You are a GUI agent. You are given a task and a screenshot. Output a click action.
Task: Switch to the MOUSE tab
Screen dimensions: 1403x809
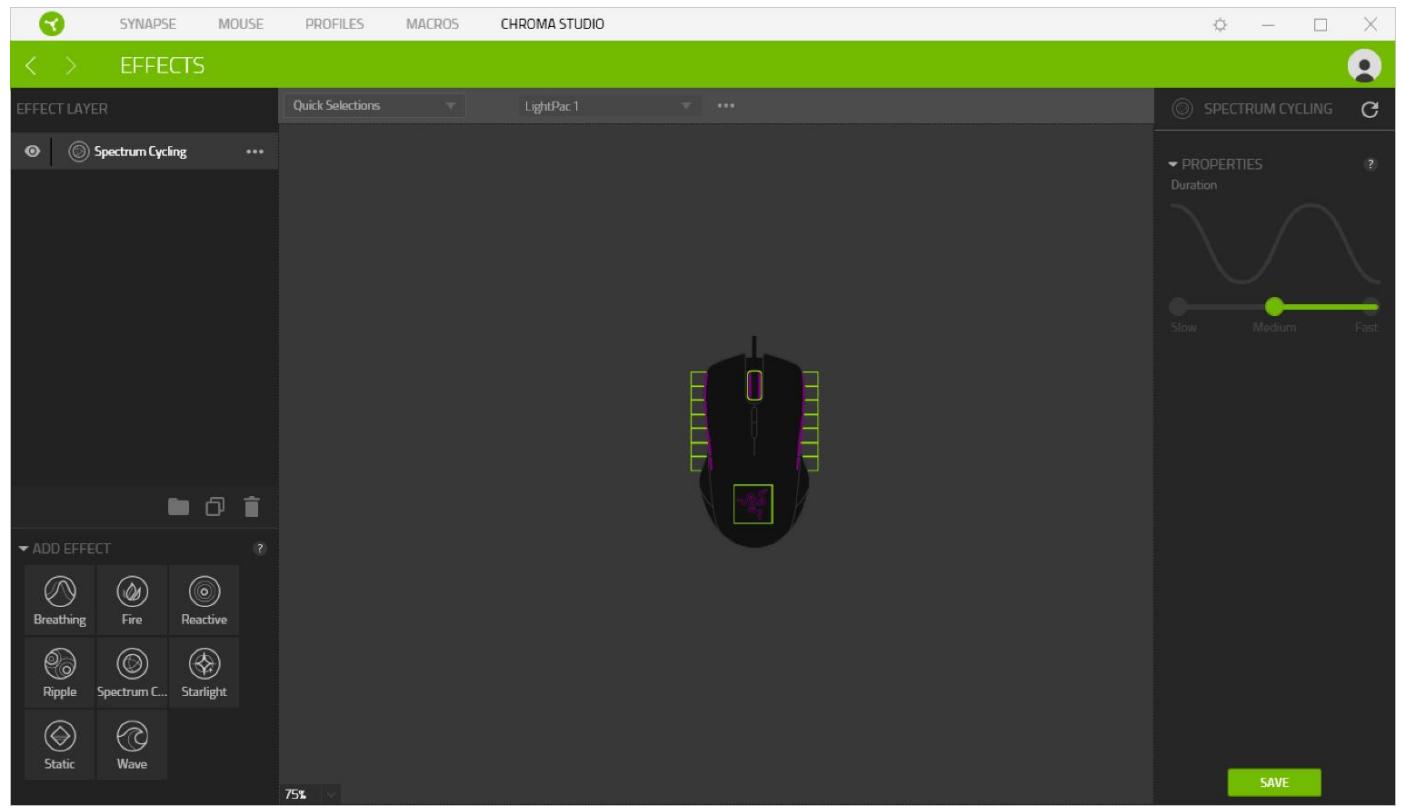[240, 24]
